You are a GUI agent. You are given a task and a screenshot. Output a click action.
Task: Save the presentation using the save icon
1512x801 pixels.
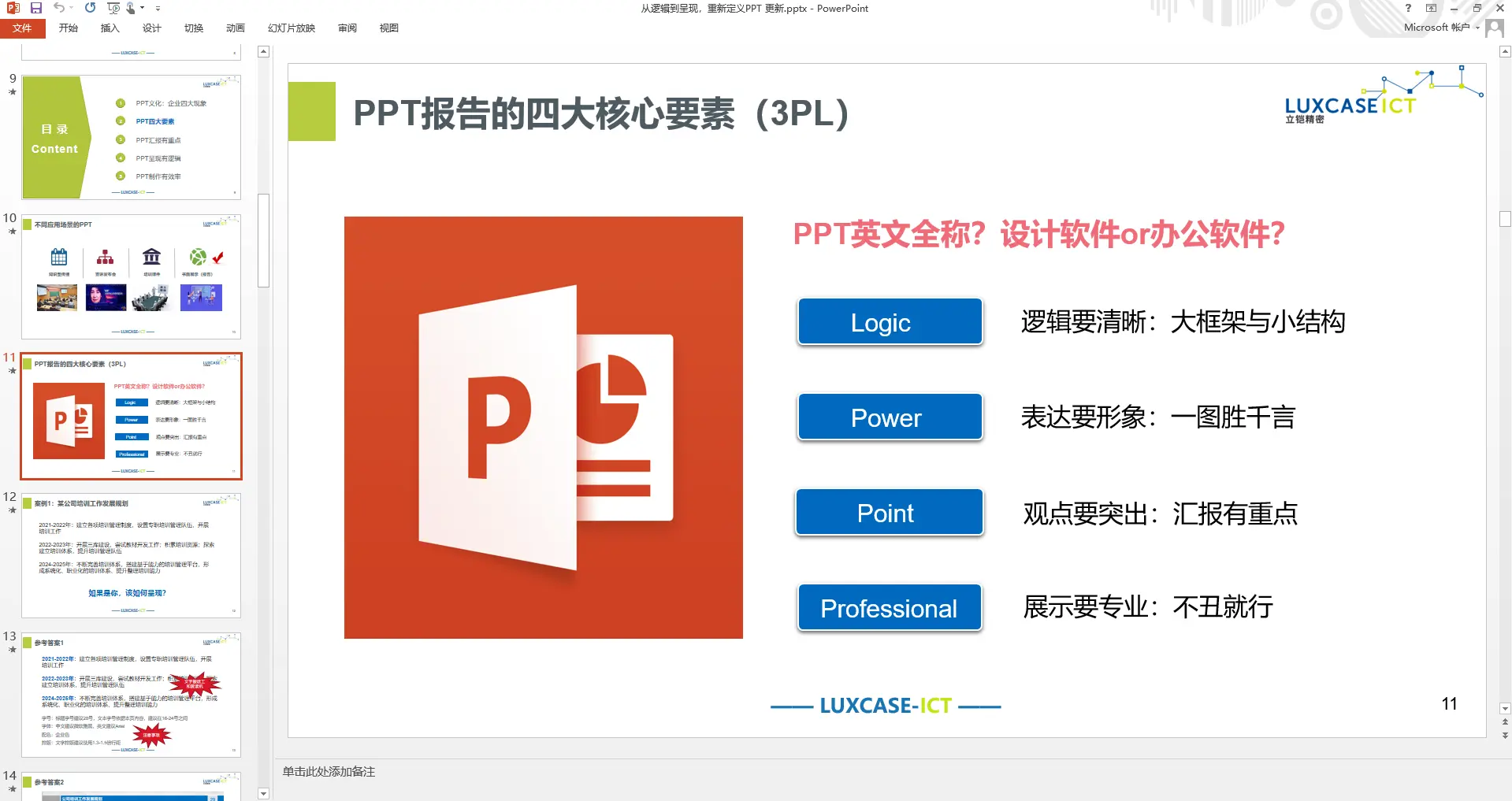pos(36,8)
